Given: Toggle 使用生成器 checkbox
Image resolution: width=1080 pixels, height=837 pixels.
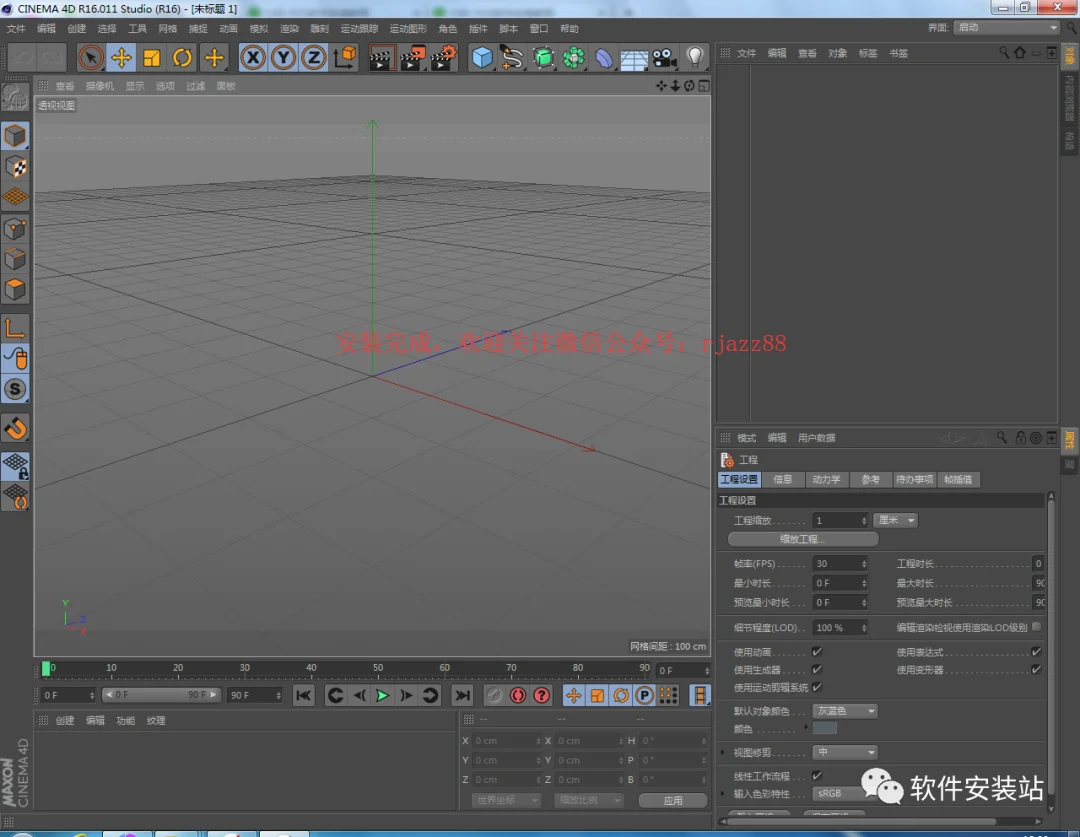Looking at the screenshot, I should coord(817,670).
